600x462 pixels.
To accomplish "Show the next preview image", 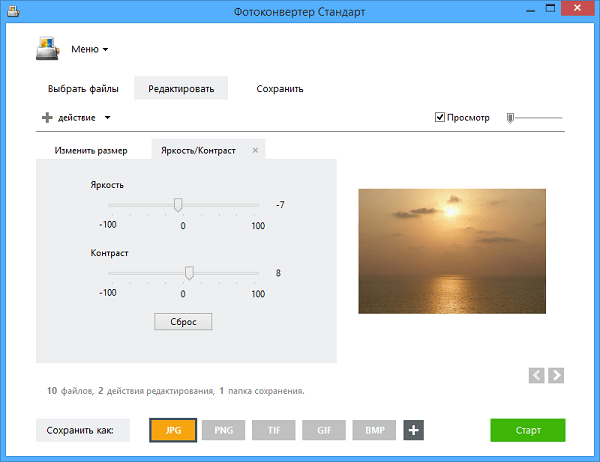I will (x=556, y=375).
